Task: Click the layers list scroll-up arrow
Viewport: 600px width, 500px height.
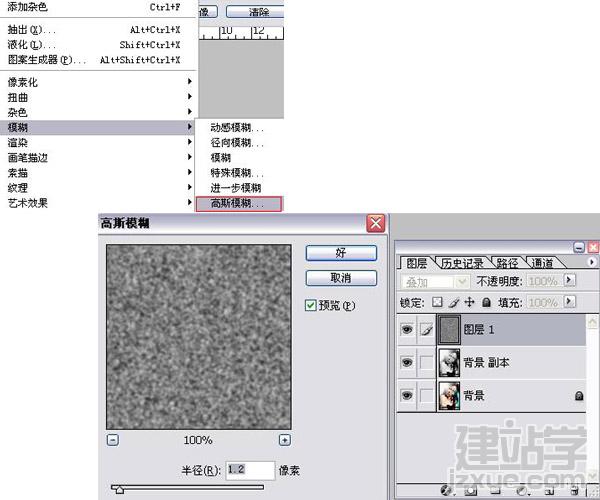Action: click(x=592, y=322)
